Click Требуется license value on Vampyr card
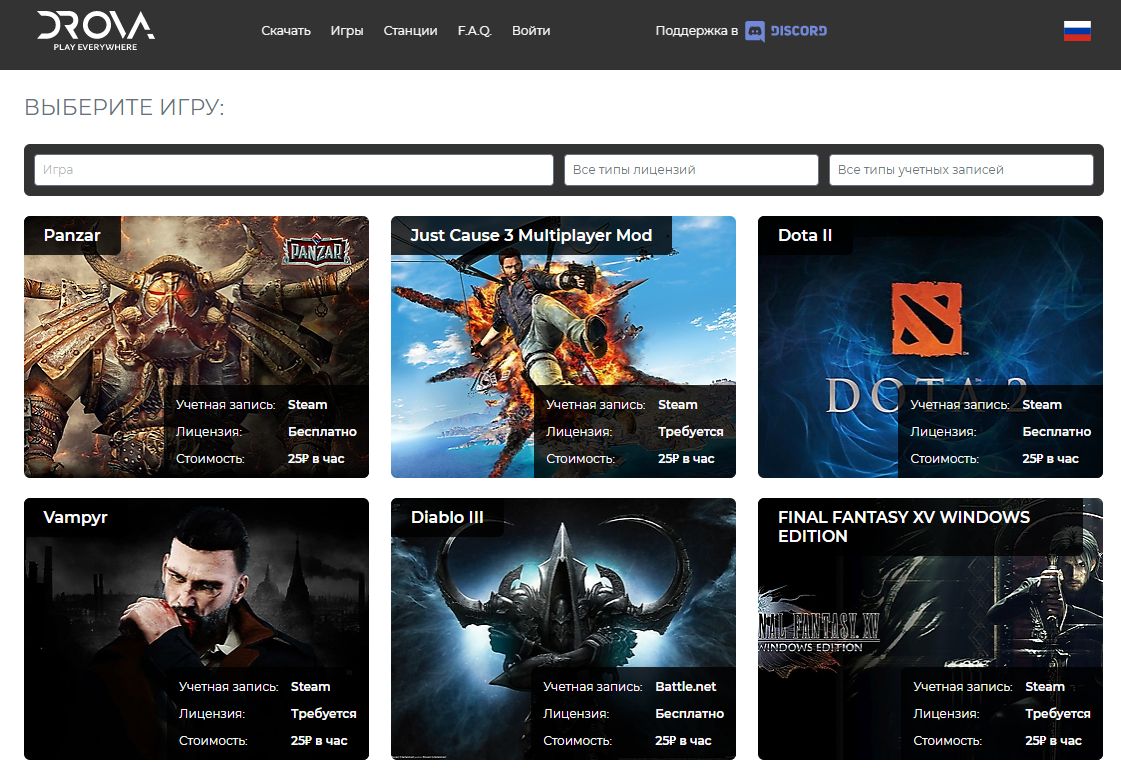 point(323,714)
